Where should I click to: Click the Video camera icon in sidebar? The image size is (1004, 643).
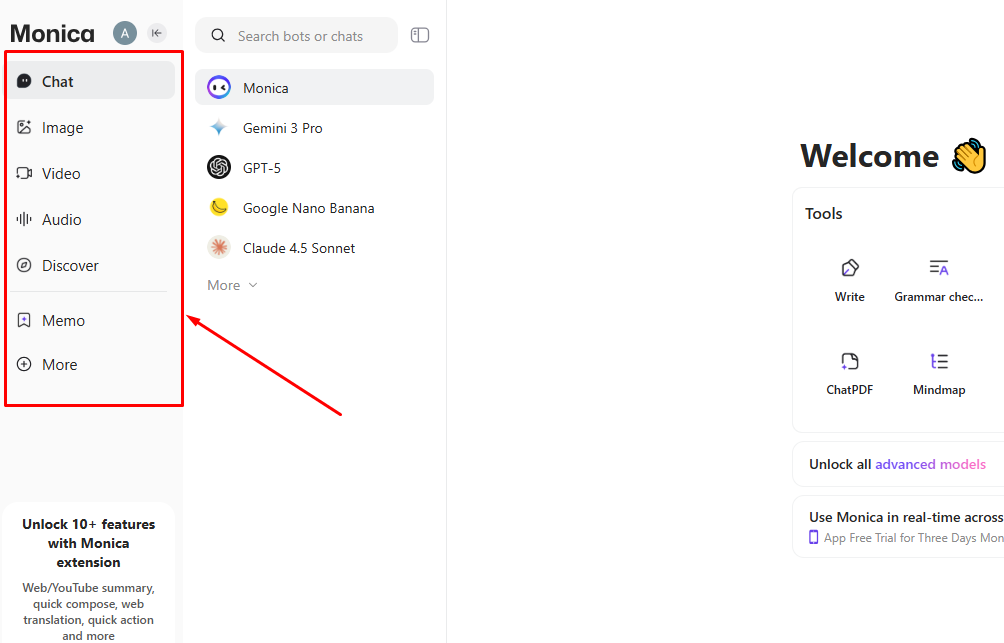click(24, 173)
